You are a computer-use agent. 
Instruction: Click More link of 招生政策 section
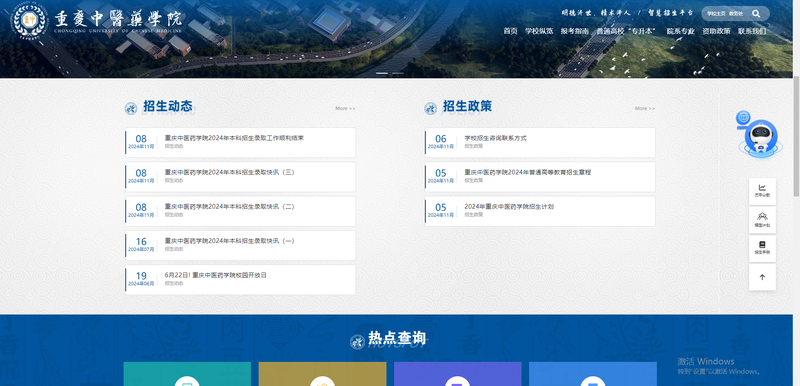tap(645, 109)
